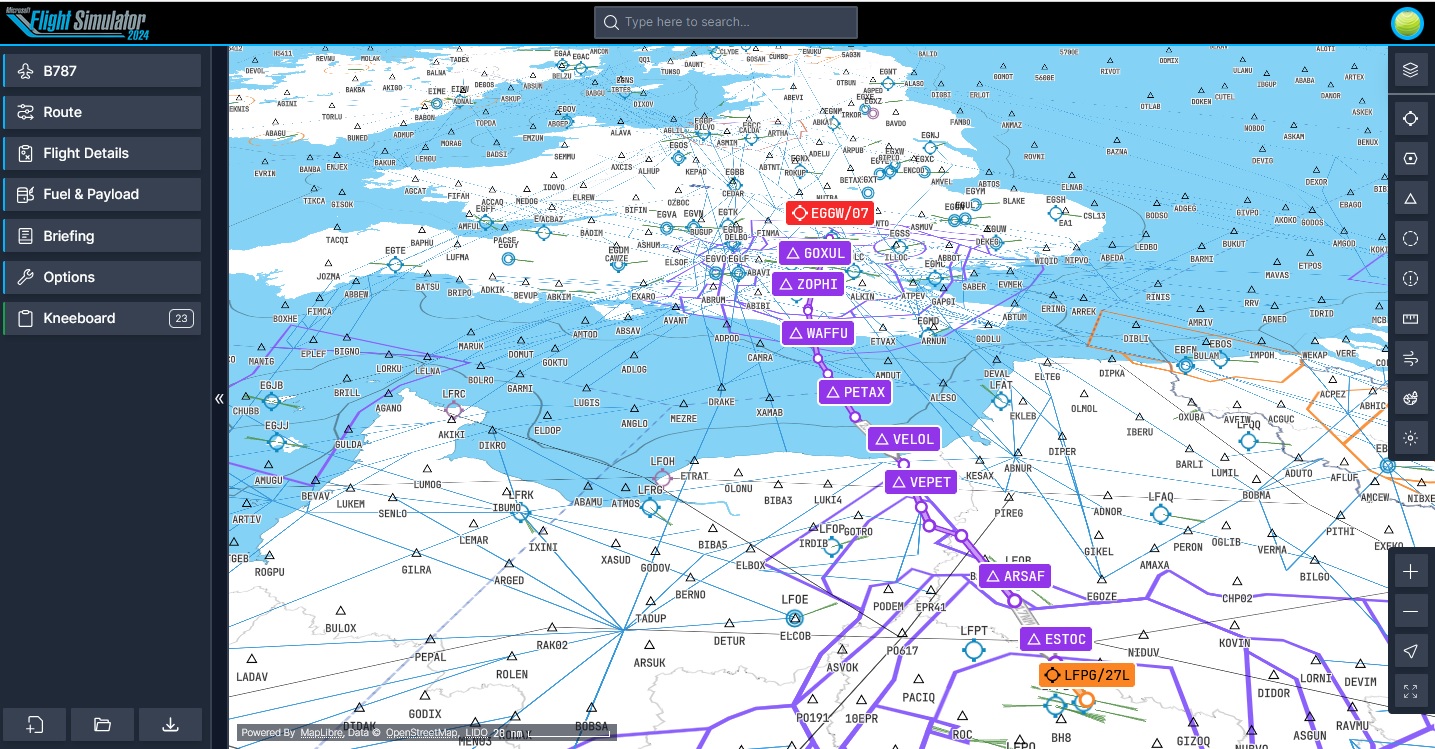Toggle the wind layer icon

pyautogui.click(x=1410, y=358)
